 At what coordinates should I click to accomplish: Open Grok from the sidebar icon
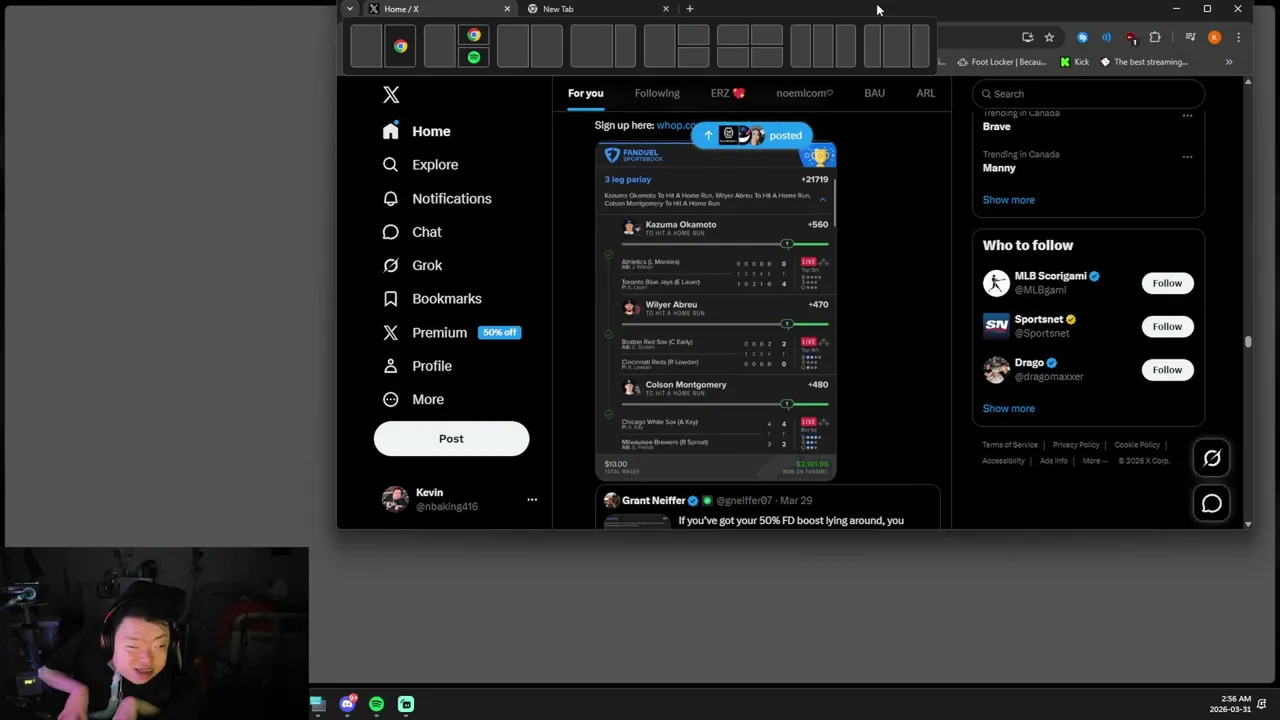[391, 265]
